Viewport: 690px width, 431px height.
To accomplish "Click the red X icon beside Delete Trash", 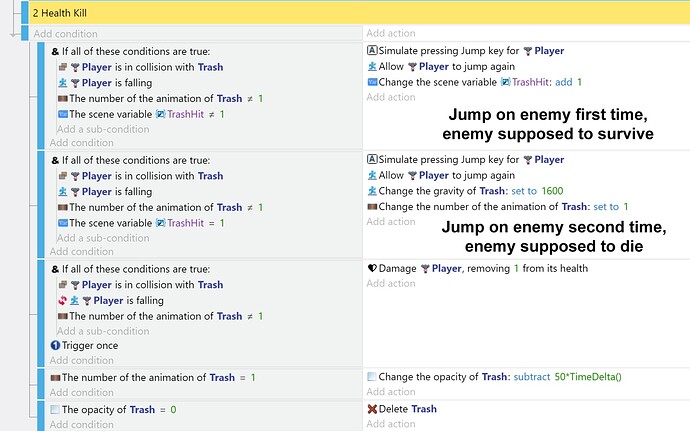I will tap(372, 409).
